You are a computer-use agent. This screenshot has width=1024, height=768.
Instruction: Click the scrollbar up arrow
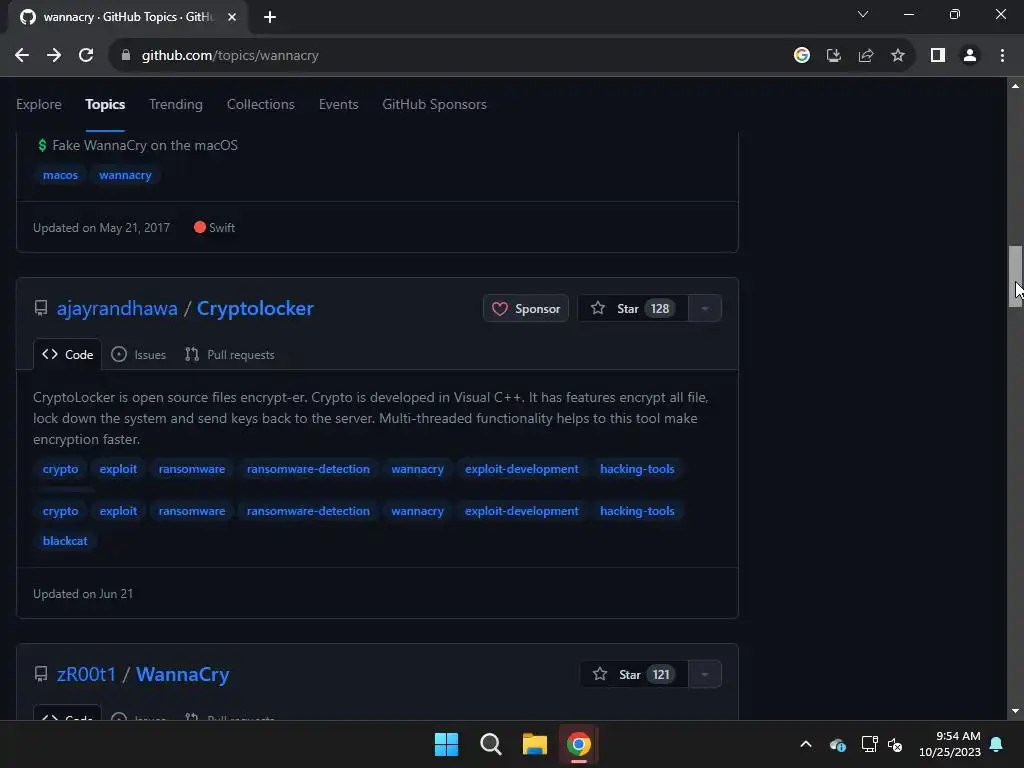1015,86
